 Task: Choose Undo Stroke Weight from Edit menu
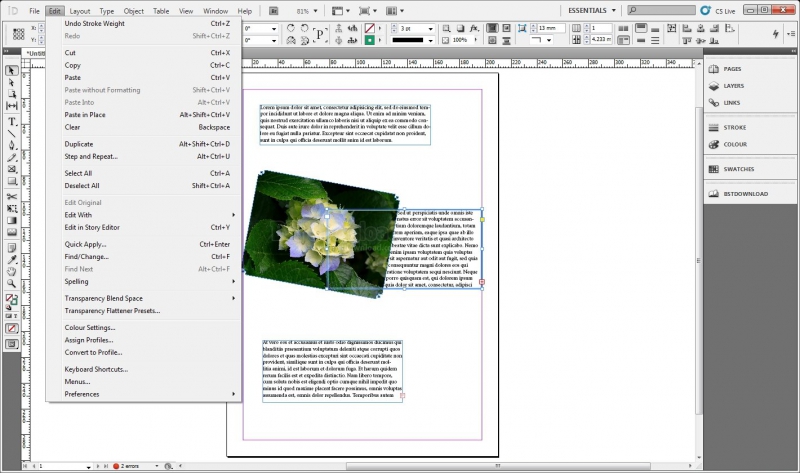[x=143, y=23]
